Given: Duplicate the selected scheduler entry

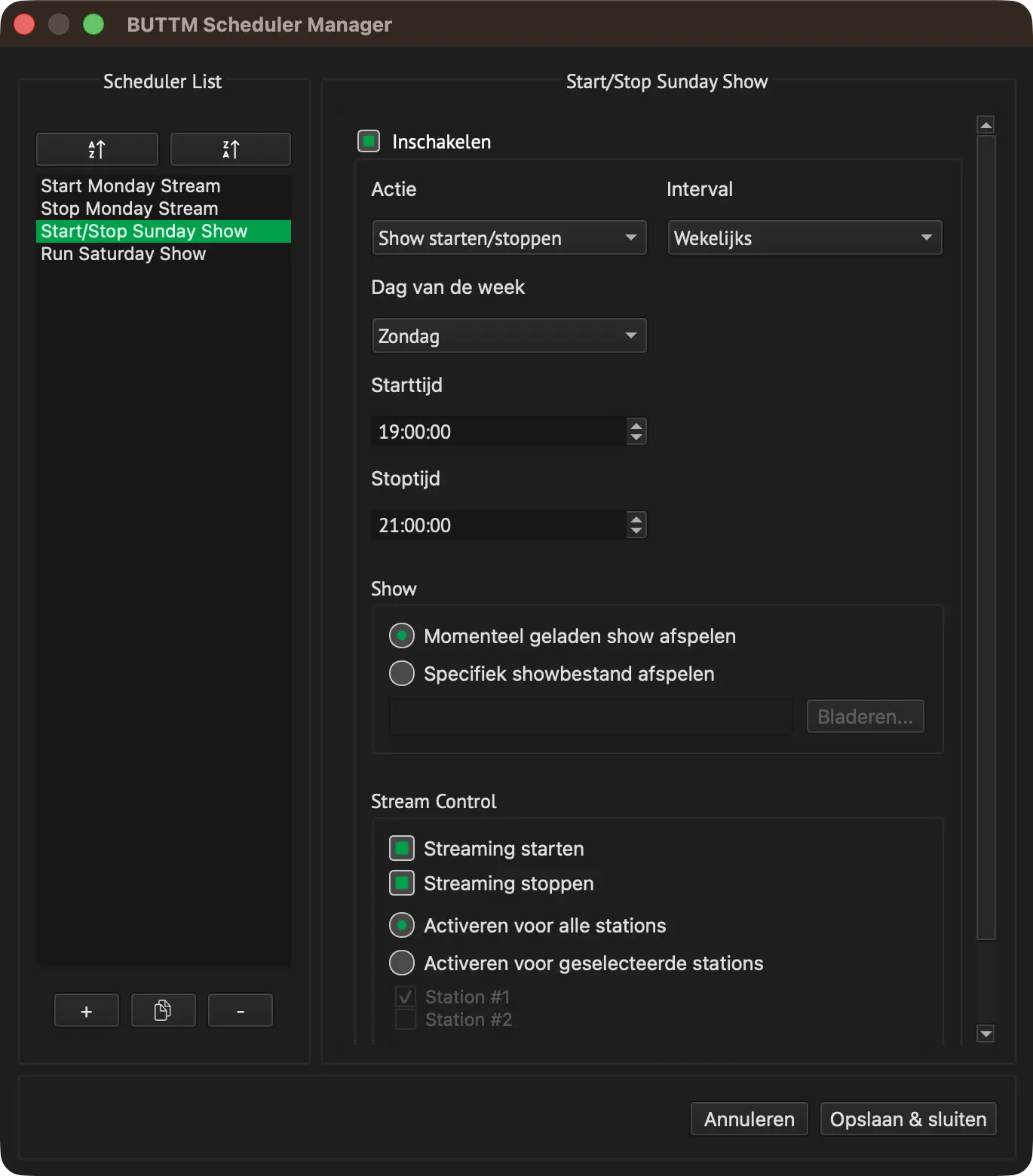Looking at the screenshot, I should tap(164, 1011).
